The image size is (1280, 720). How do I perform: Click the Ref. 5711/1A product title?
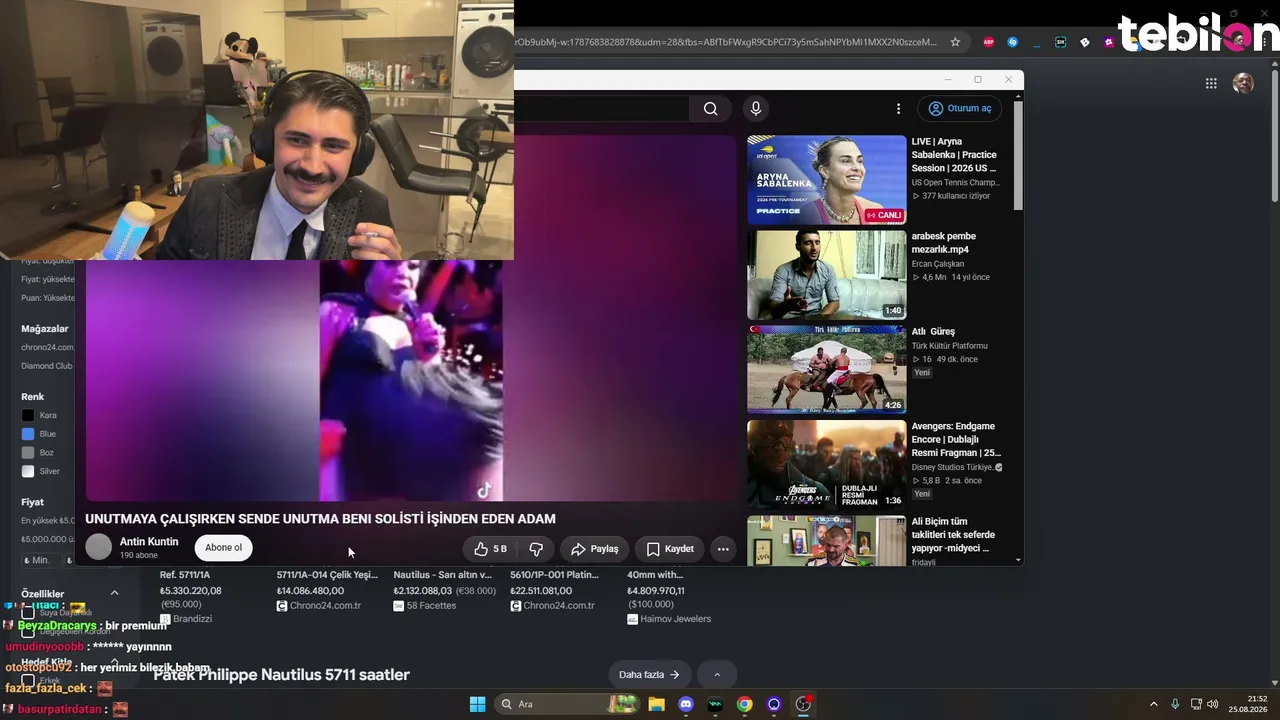[185, 575]
